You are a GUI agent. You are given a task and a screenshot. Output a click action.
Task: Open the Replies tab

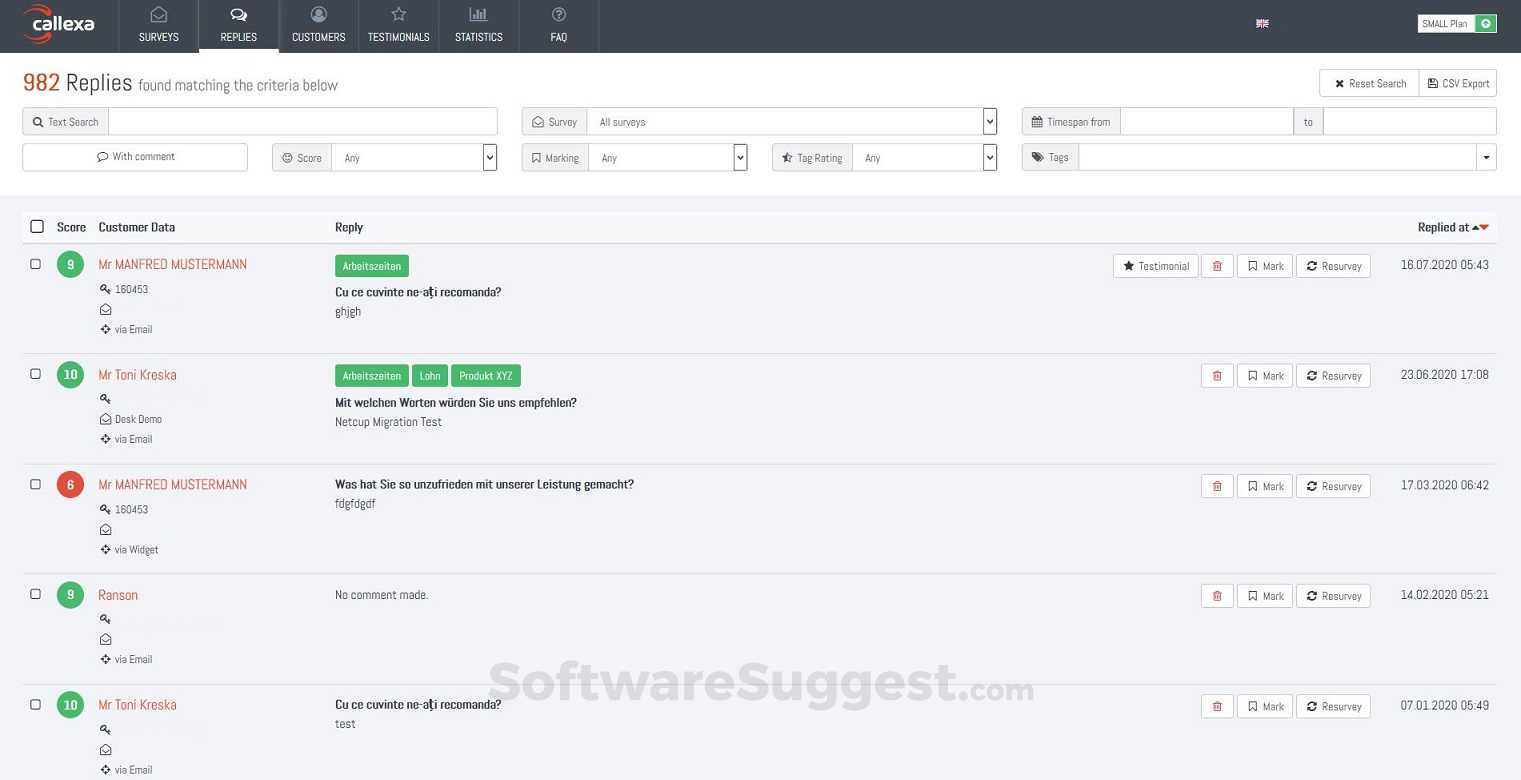click(239, 26)
